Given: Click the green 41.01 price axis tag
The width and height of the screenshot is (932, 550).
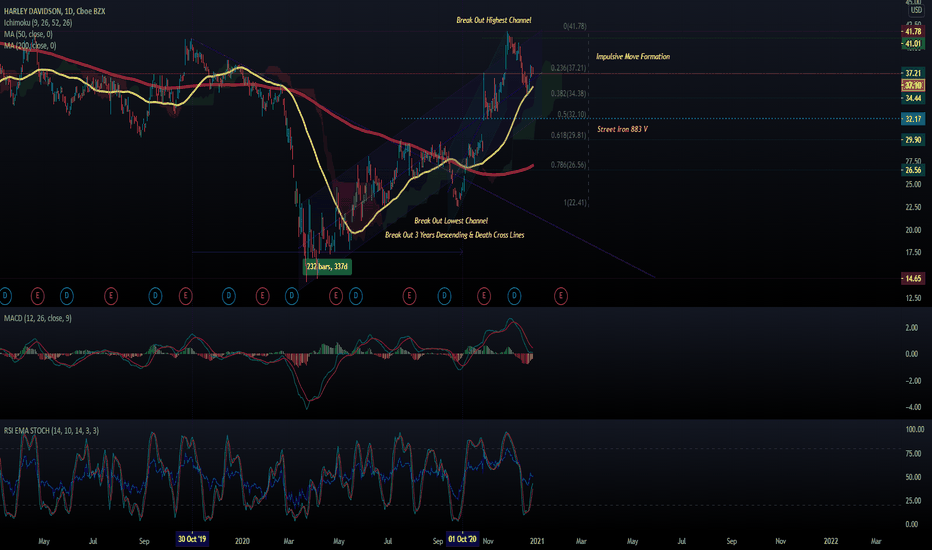Looking at the screenshot, I should [913, 43].
